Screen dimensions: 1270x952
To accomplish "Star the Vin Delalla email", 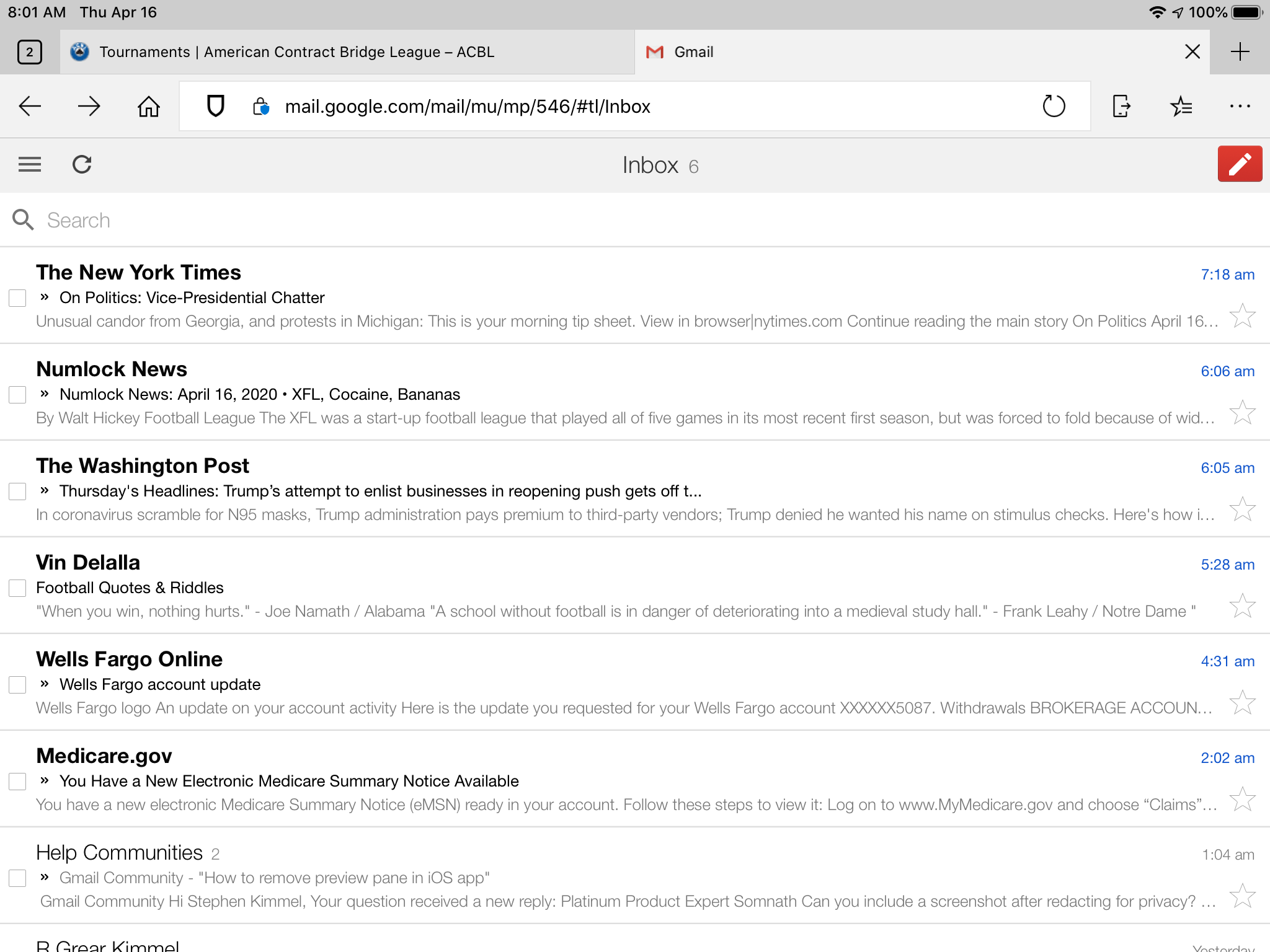I will click(1243, 606).
